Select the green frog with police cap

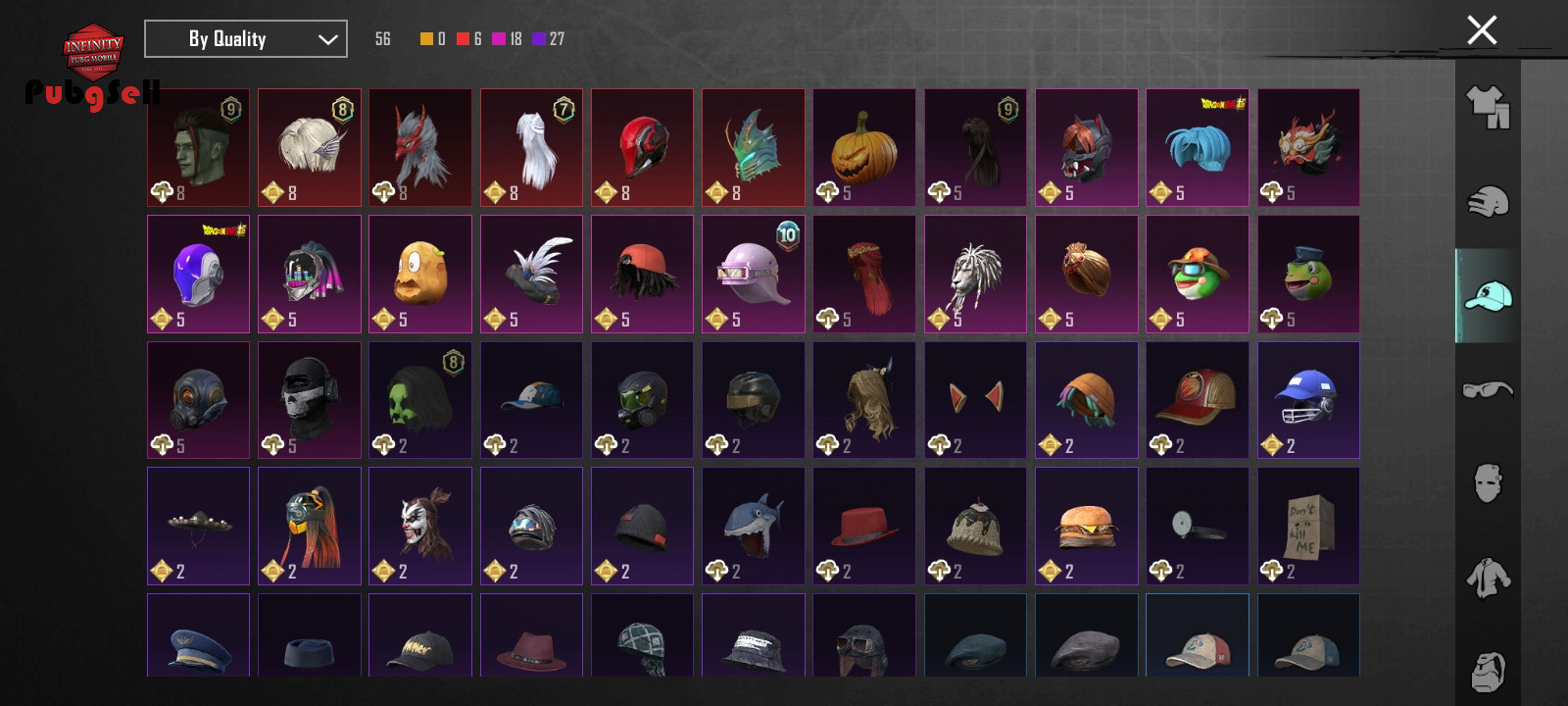1308,275
